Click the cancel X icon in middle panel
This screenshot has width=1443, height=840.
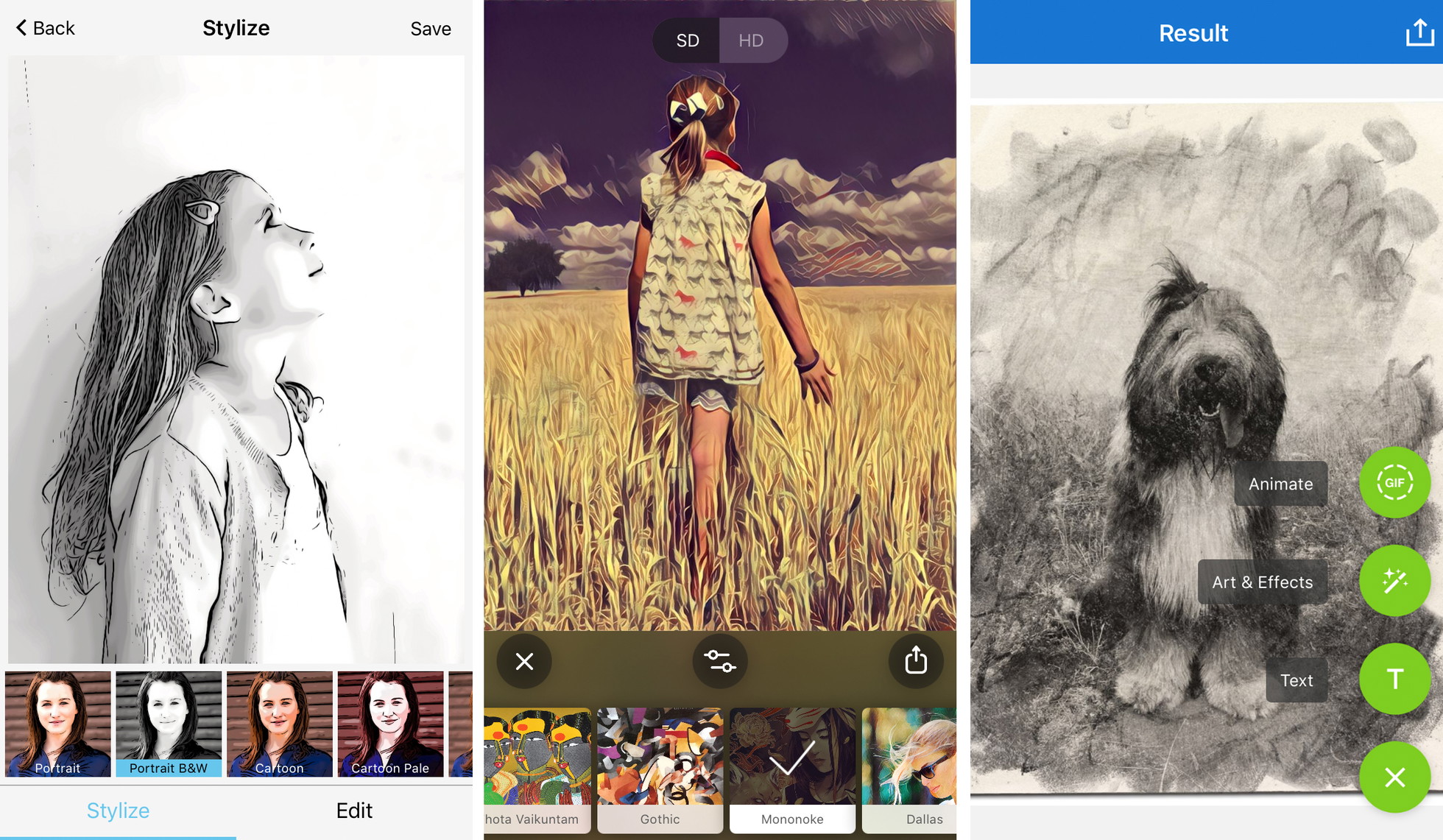(524, 661)
